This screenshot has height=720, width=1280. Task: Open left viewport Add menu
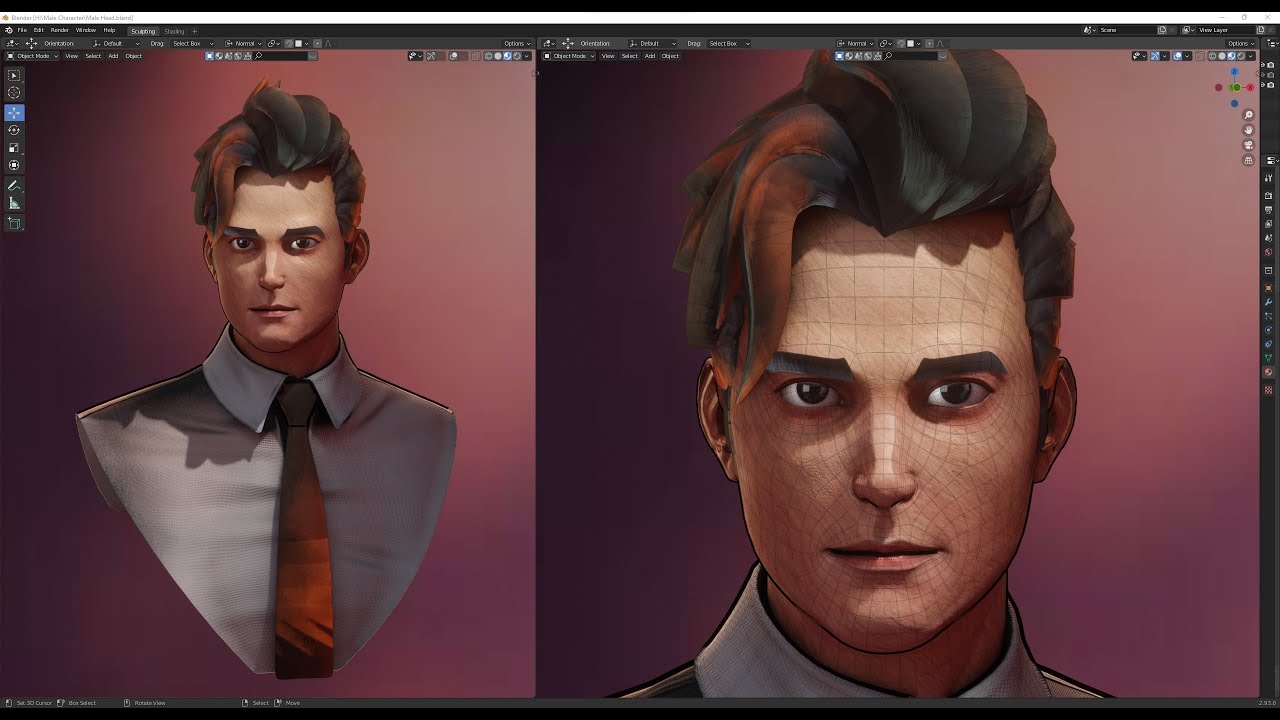[113, 56]
